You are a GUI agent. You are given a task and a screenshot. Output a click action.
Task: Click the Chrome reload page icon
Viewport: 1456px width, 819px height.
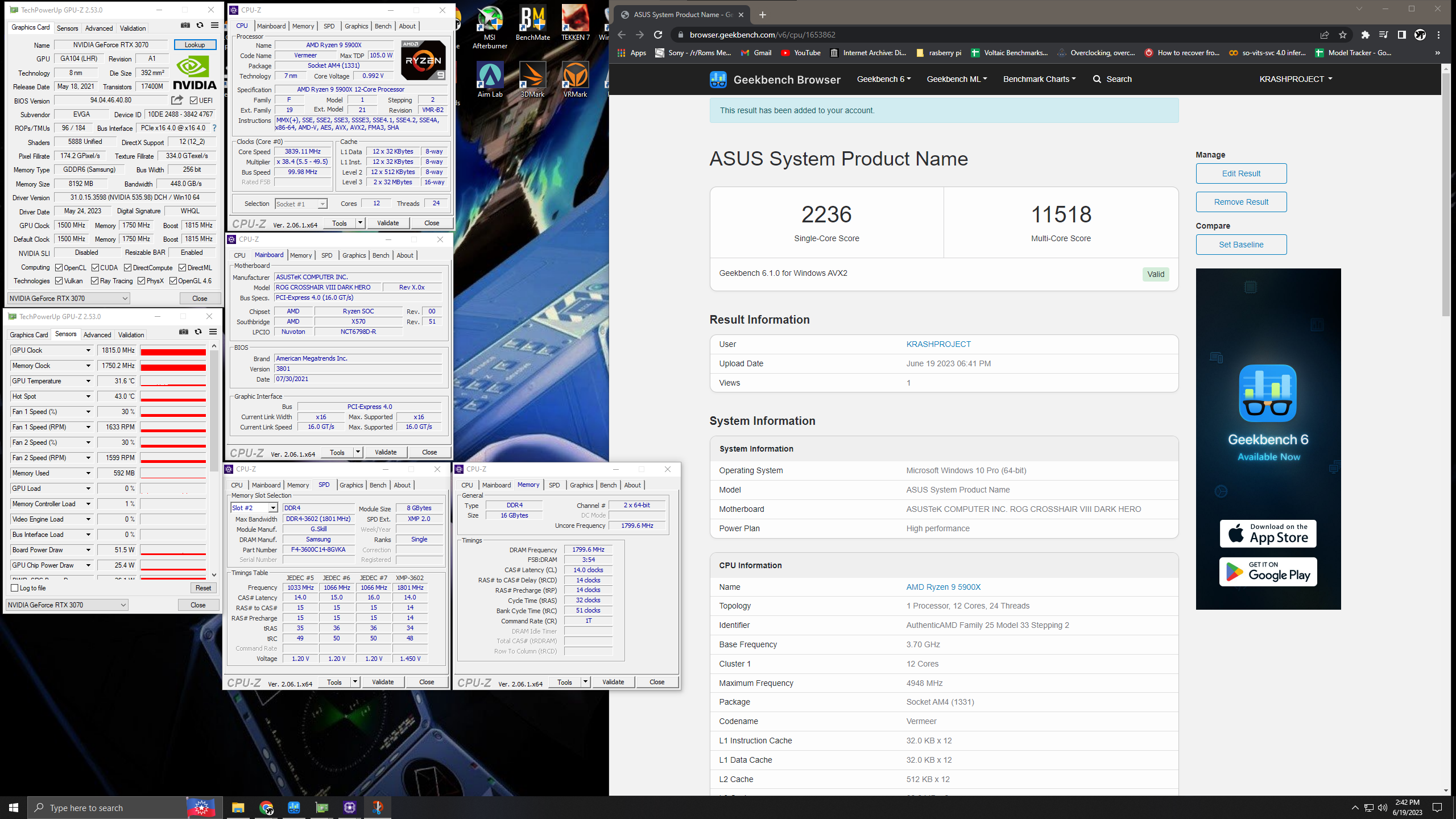(658, 35)
